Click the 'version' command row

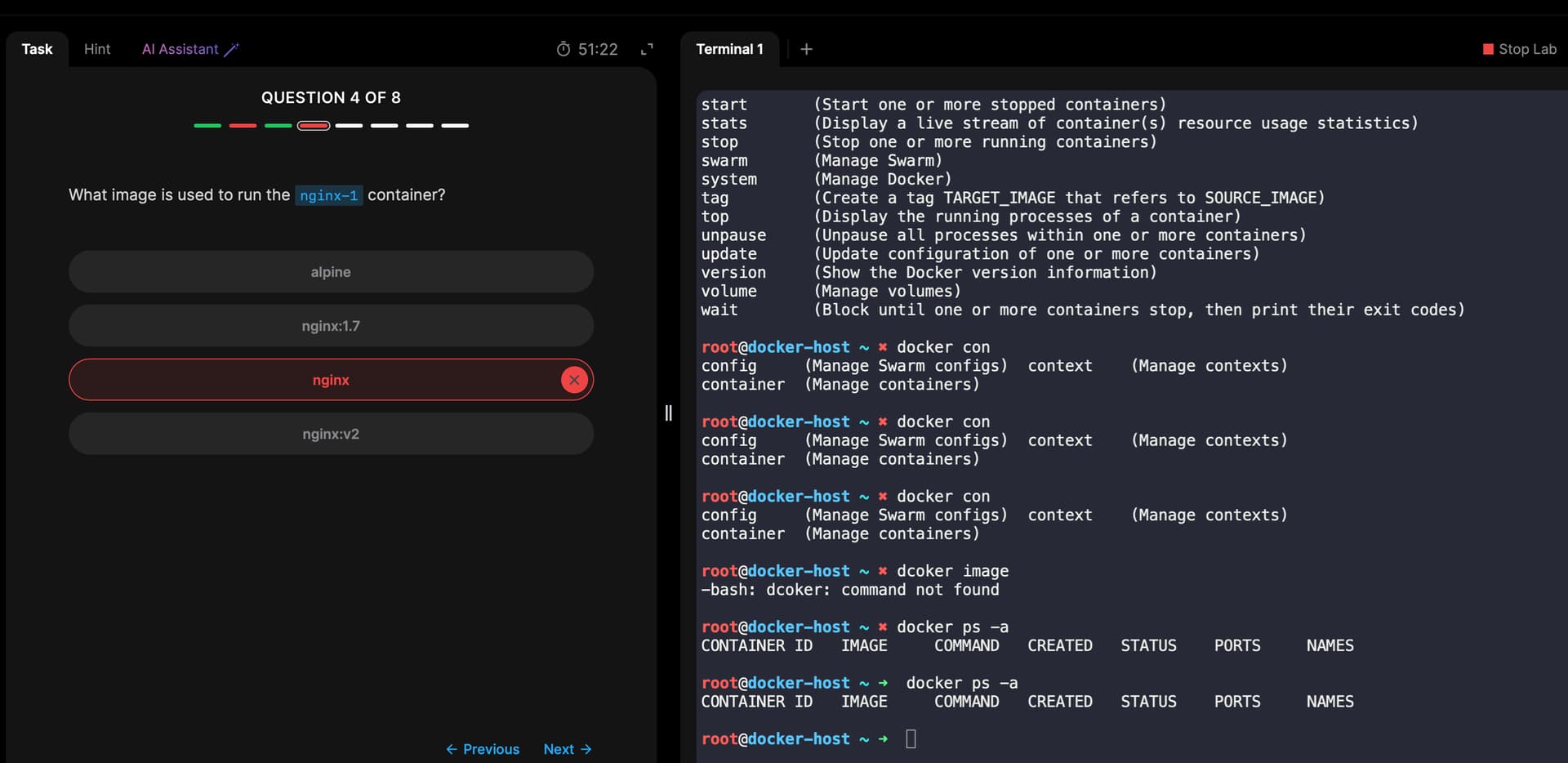(929, 272)
